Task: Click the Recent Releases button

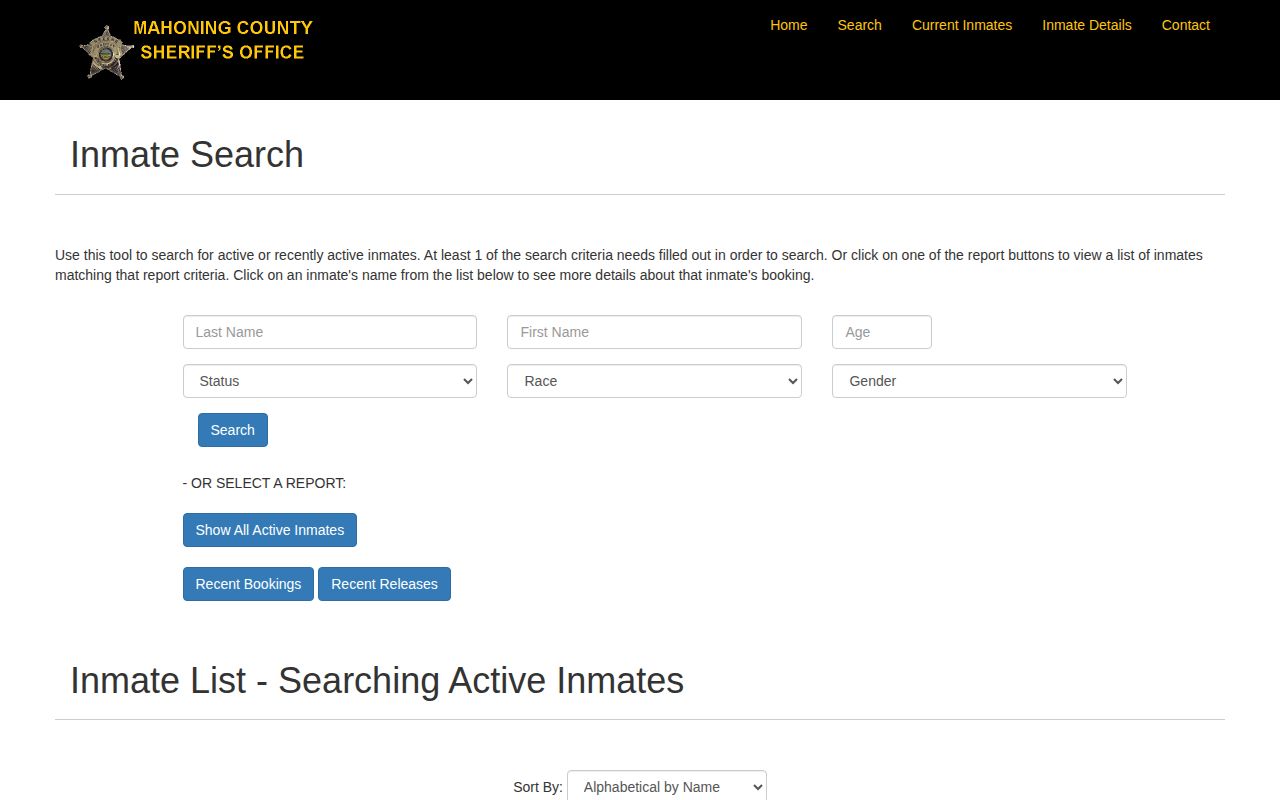Action: tap(384, 584)
